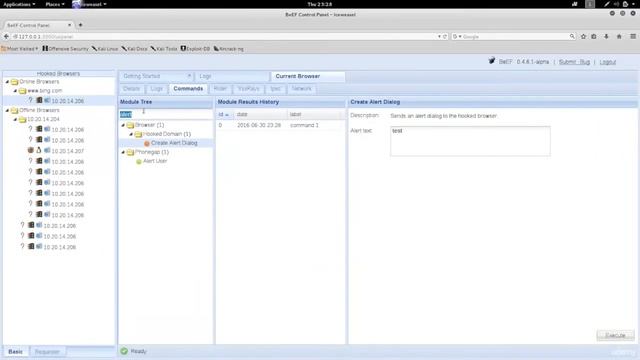Click the bookmark star icon

click(583, 36)
